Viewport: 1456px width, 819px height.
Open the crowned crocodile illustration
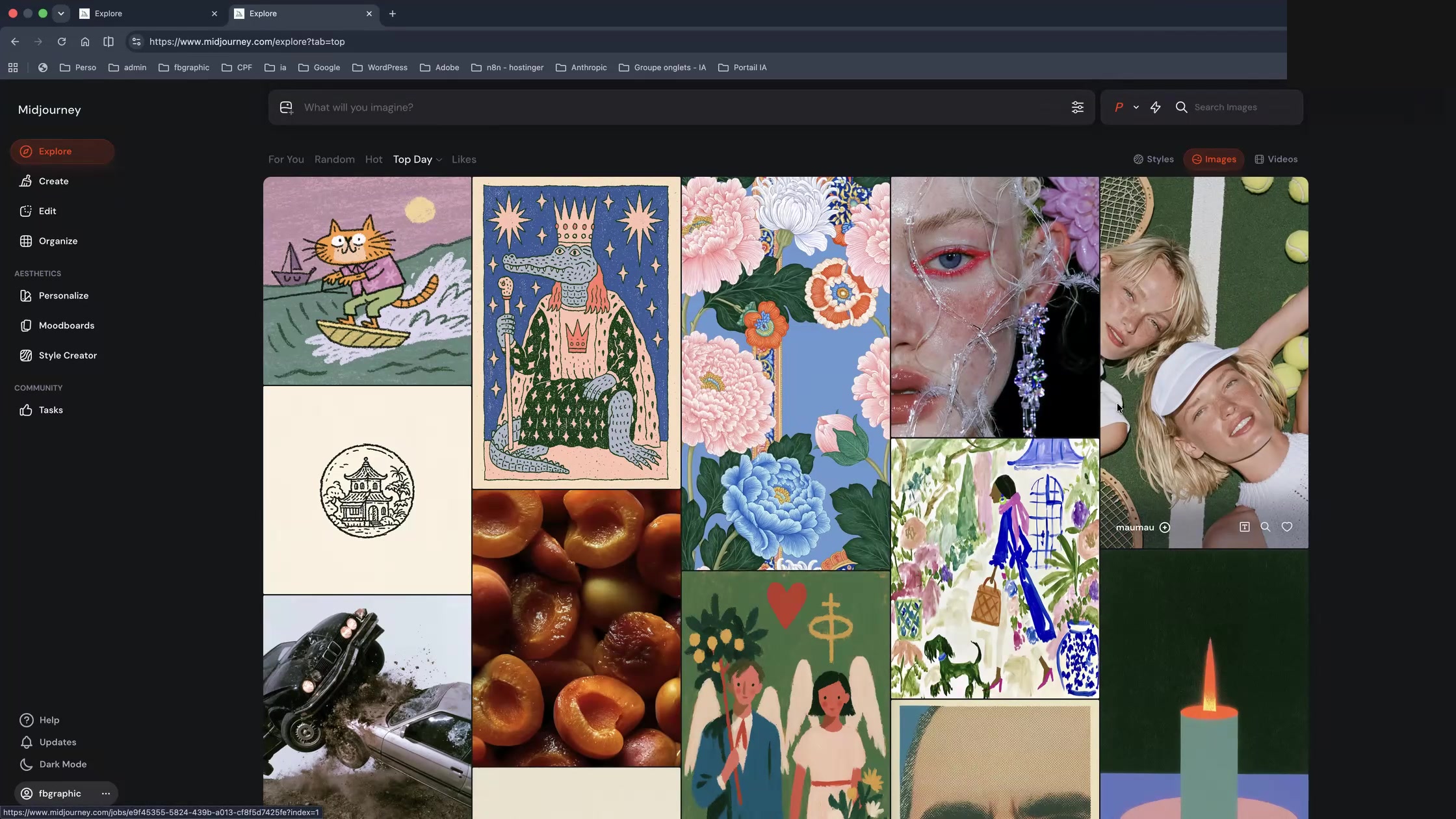click(x=577, y=333)
